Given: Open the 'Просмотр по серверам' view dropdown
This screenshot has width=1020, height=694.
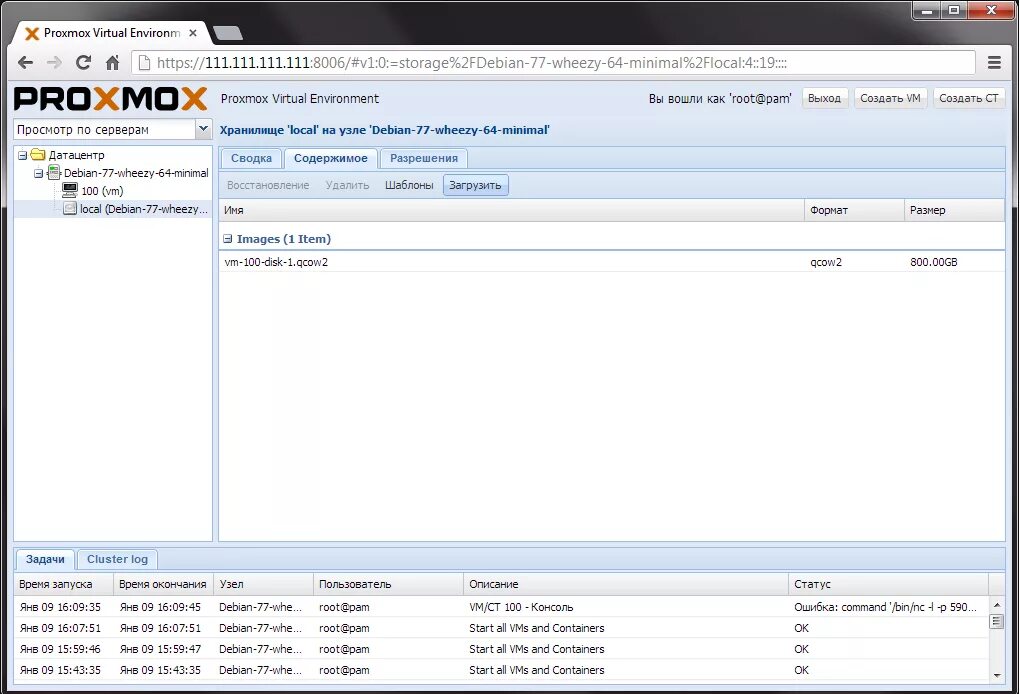Looking at the screenshot, I should click(x=203, y=129).
